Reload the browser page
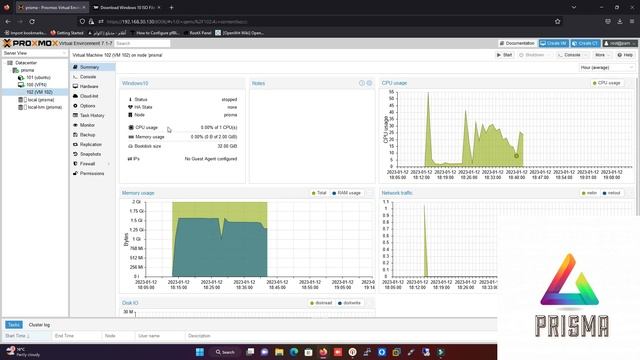640x360 pixels. 32,22
